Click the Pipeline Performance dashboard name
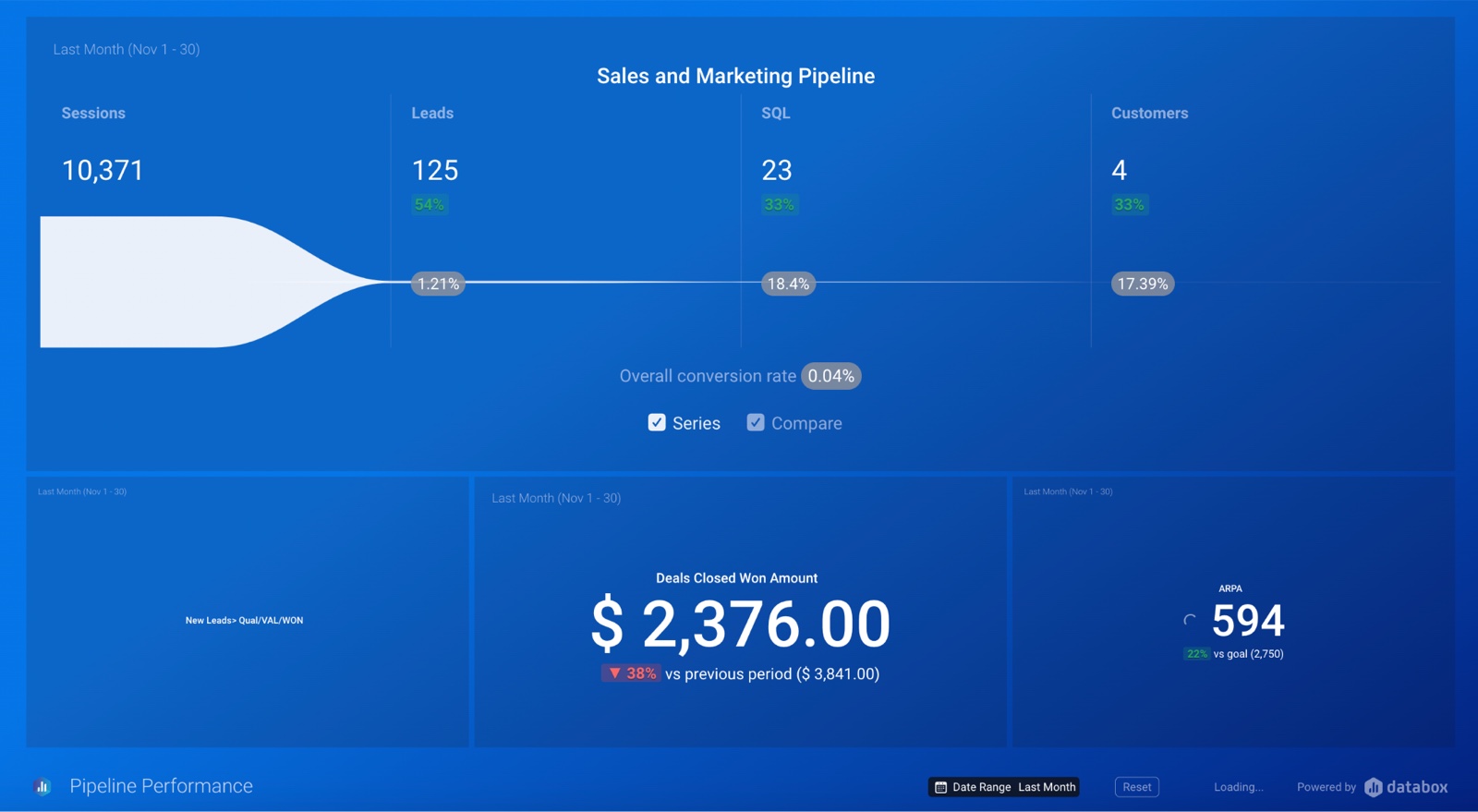 tap(162, 786)
